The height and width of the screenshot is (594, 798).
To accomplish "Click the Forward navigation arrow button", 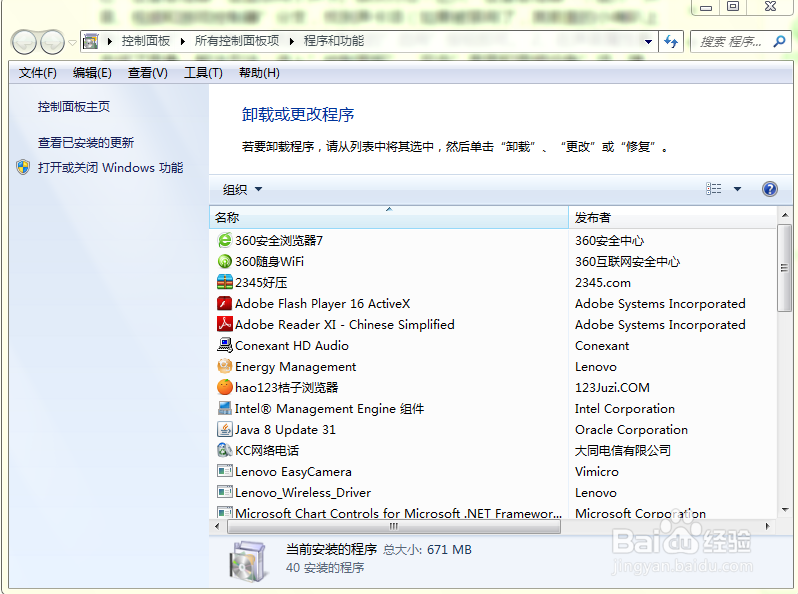I will [x=52, y=42].
